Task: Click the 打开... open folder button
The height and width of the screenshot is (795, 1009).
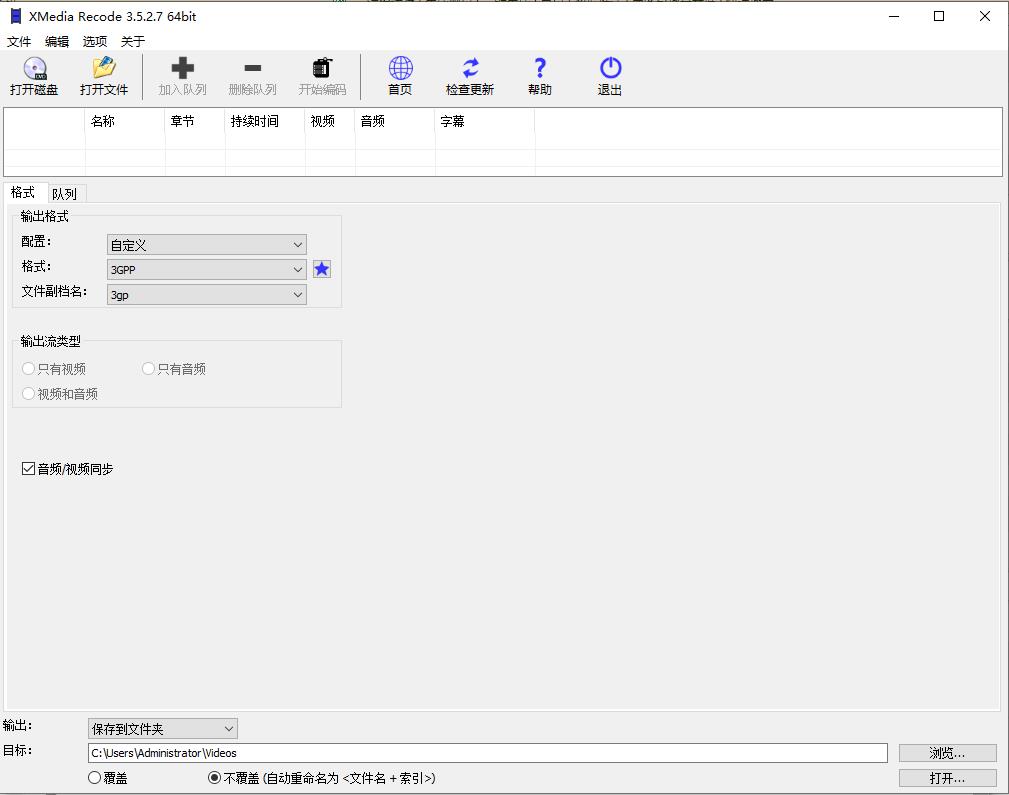Action: [947, 778]
